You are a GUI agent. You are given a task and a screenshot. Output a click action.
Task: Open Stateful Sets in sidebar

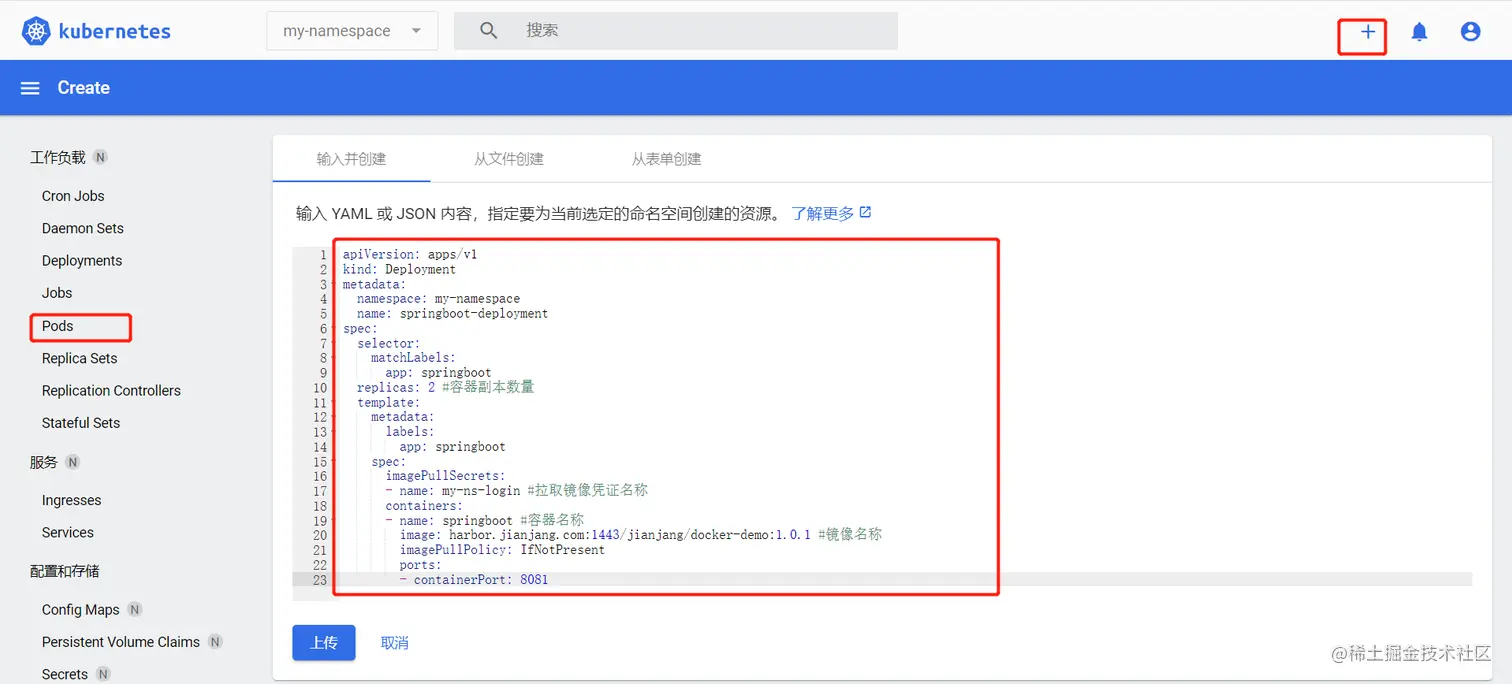(x=81, y=422)
